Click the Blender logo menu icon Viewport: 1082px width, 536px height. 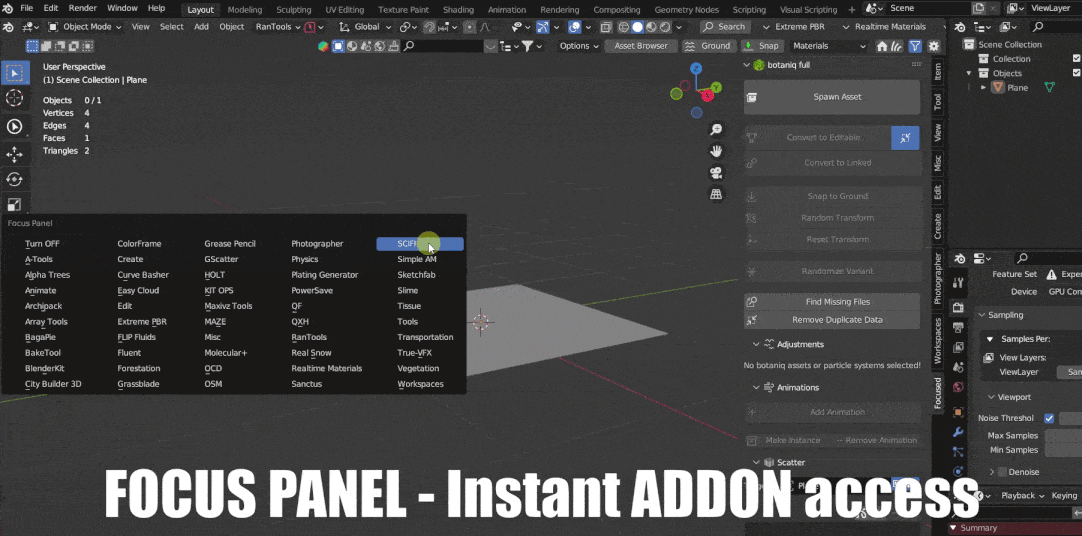8,8
